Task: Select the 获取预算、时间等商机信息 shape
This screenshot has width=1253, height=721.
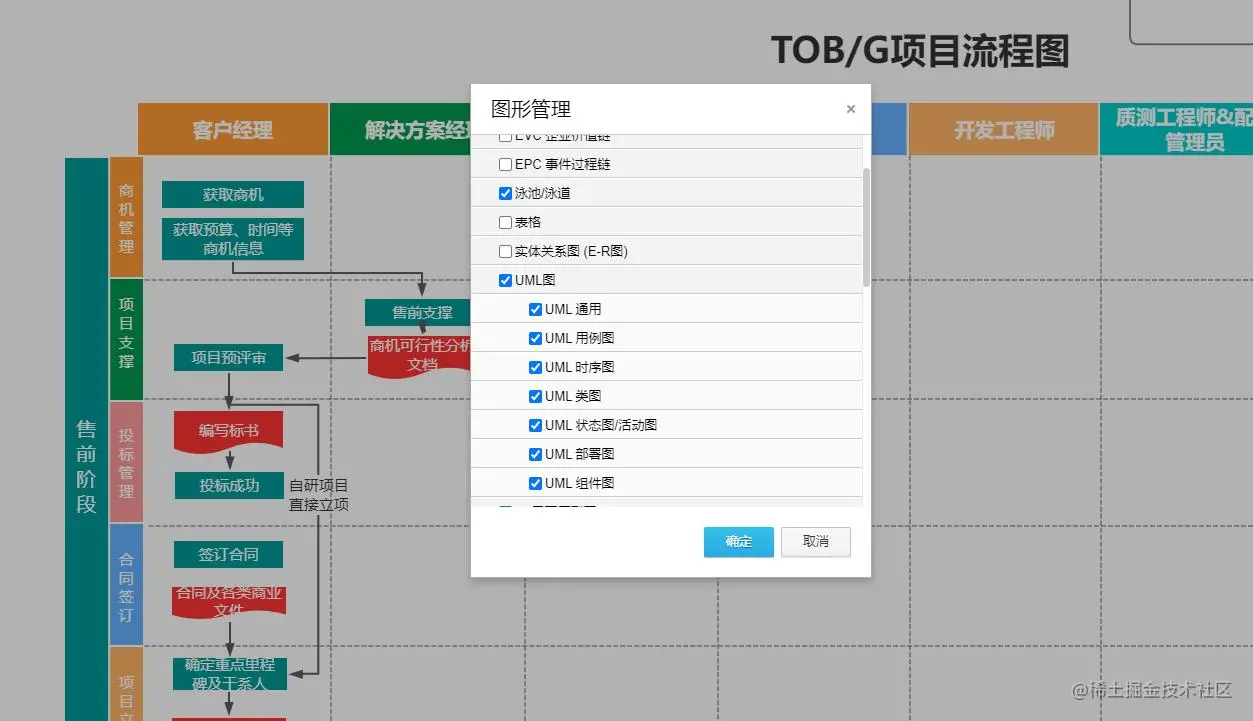Action: [x=233, y=239]
